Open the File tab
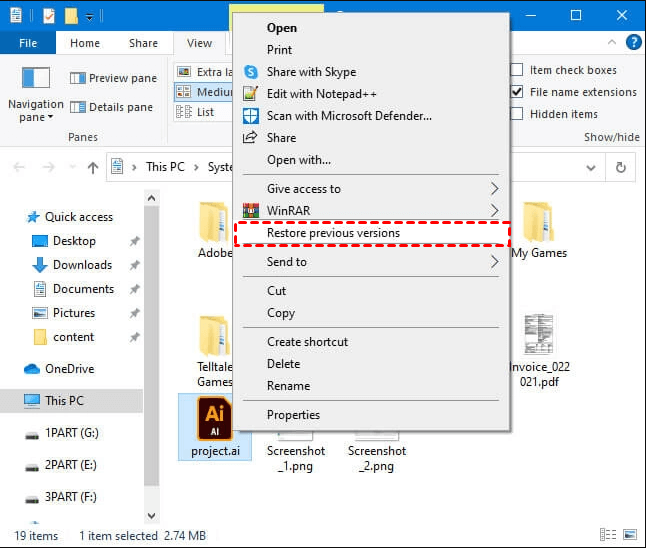This screenshot has width=646, height=548. point(28,43)
